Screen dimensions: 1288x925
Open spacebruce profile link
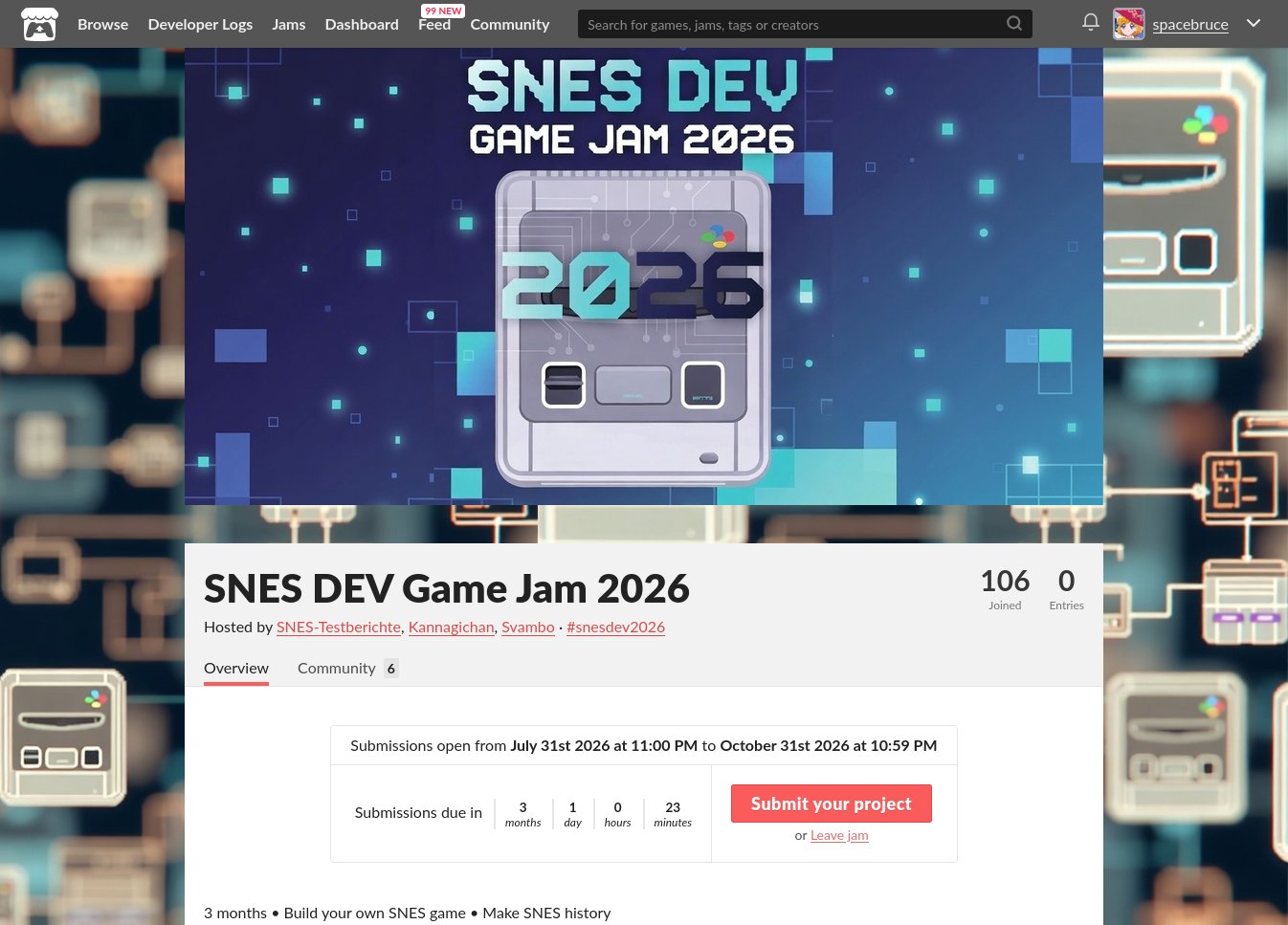(x=1190, y=25)
